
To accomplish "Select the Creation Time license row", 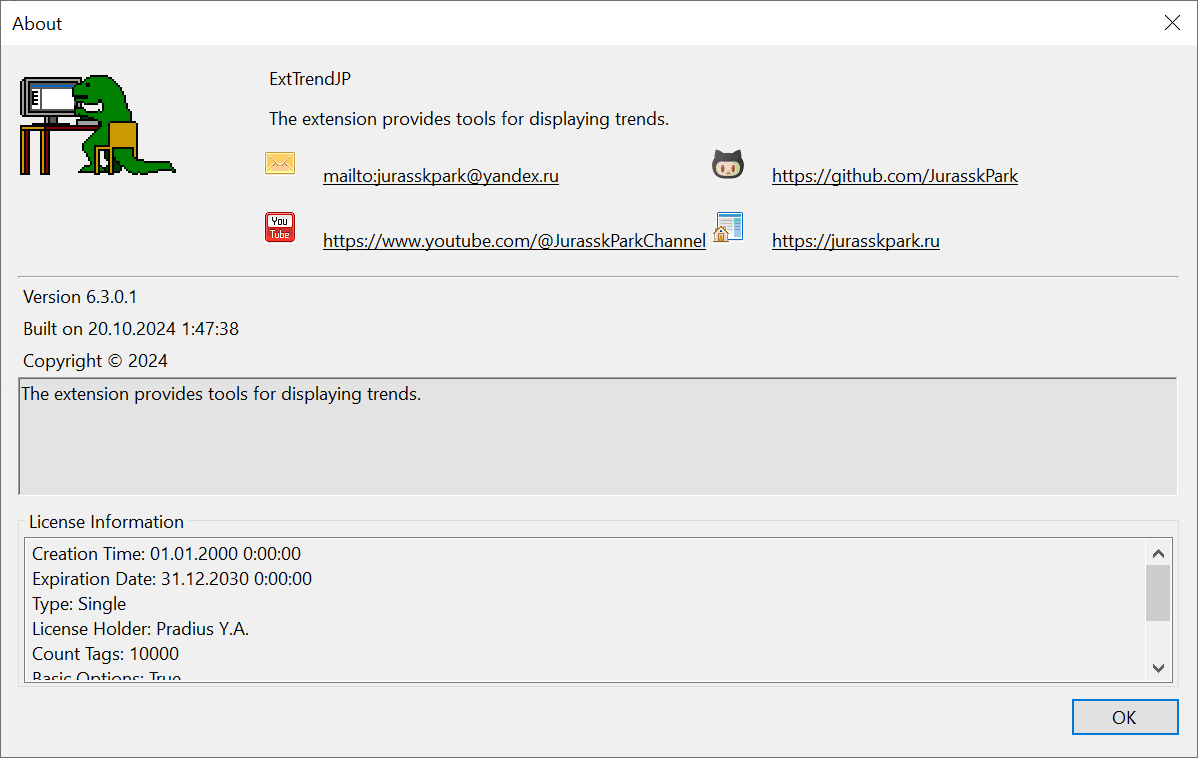I will 167,553.
